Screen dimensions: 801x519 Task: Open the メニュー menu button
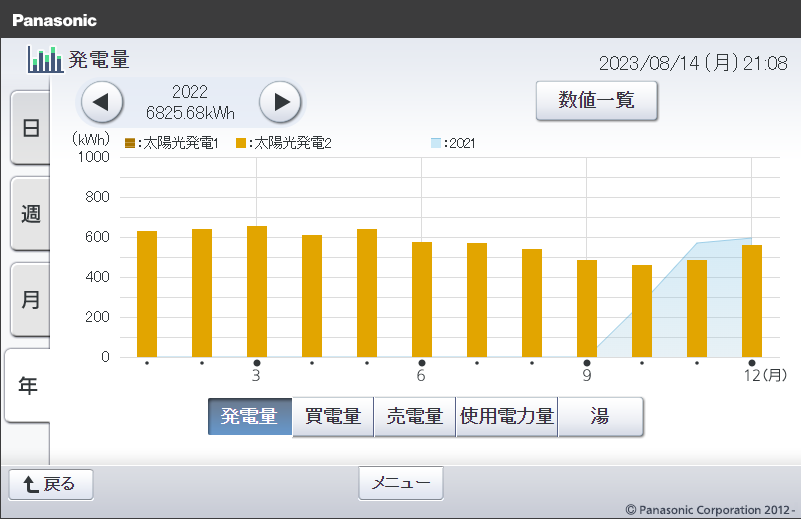point(400,483)
